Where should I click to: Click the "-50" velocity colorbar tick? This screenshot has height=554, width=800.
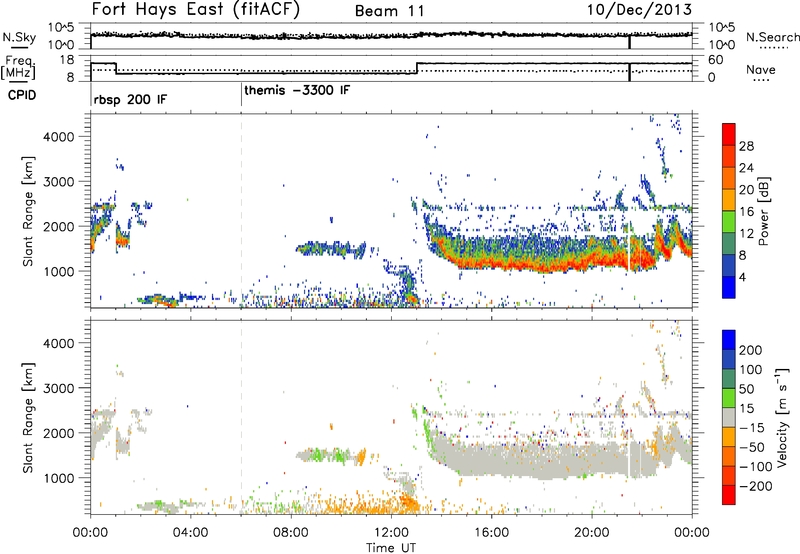coord(752,447)
